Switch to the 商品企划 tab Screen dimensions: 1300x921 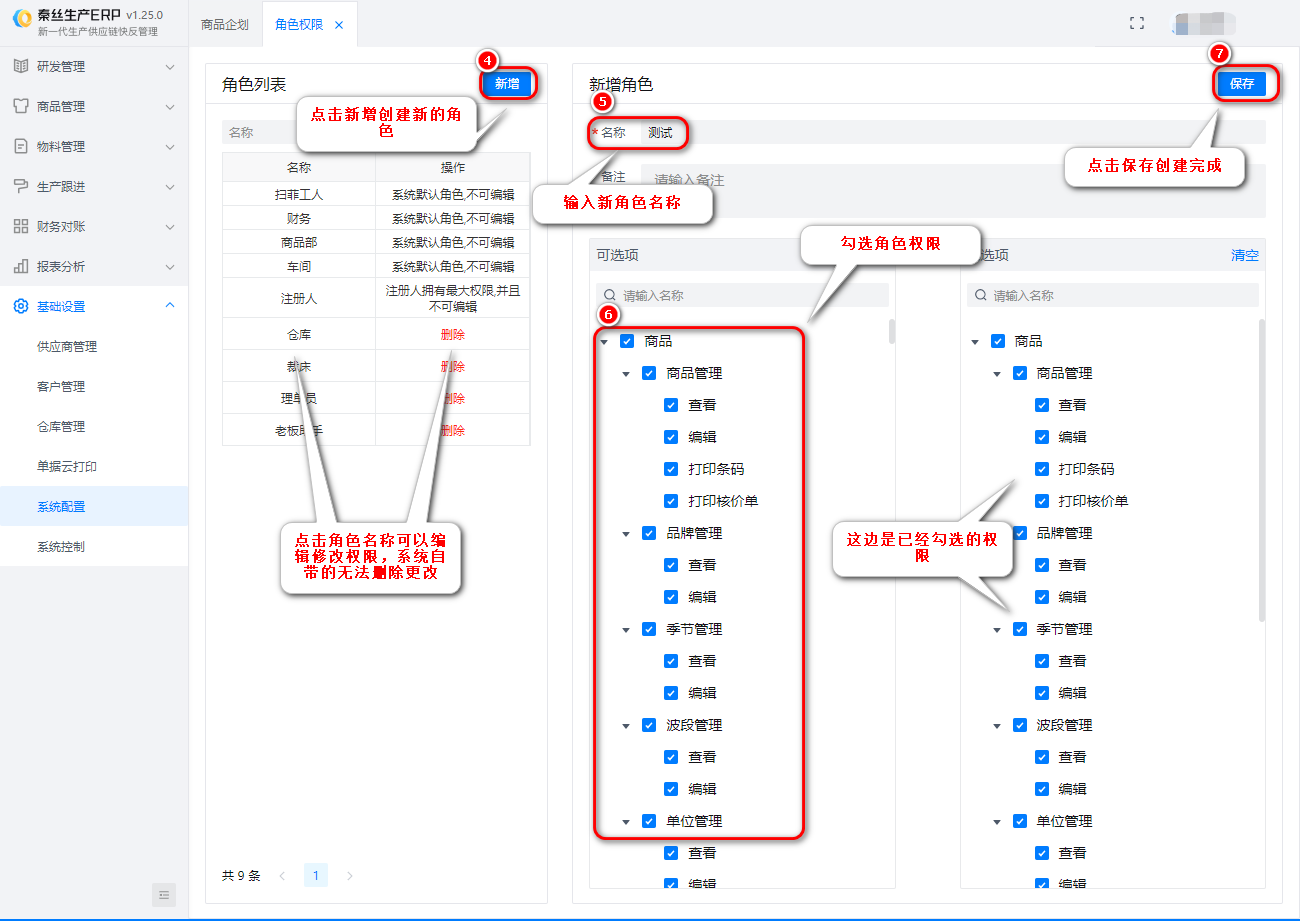click(225, 24)
